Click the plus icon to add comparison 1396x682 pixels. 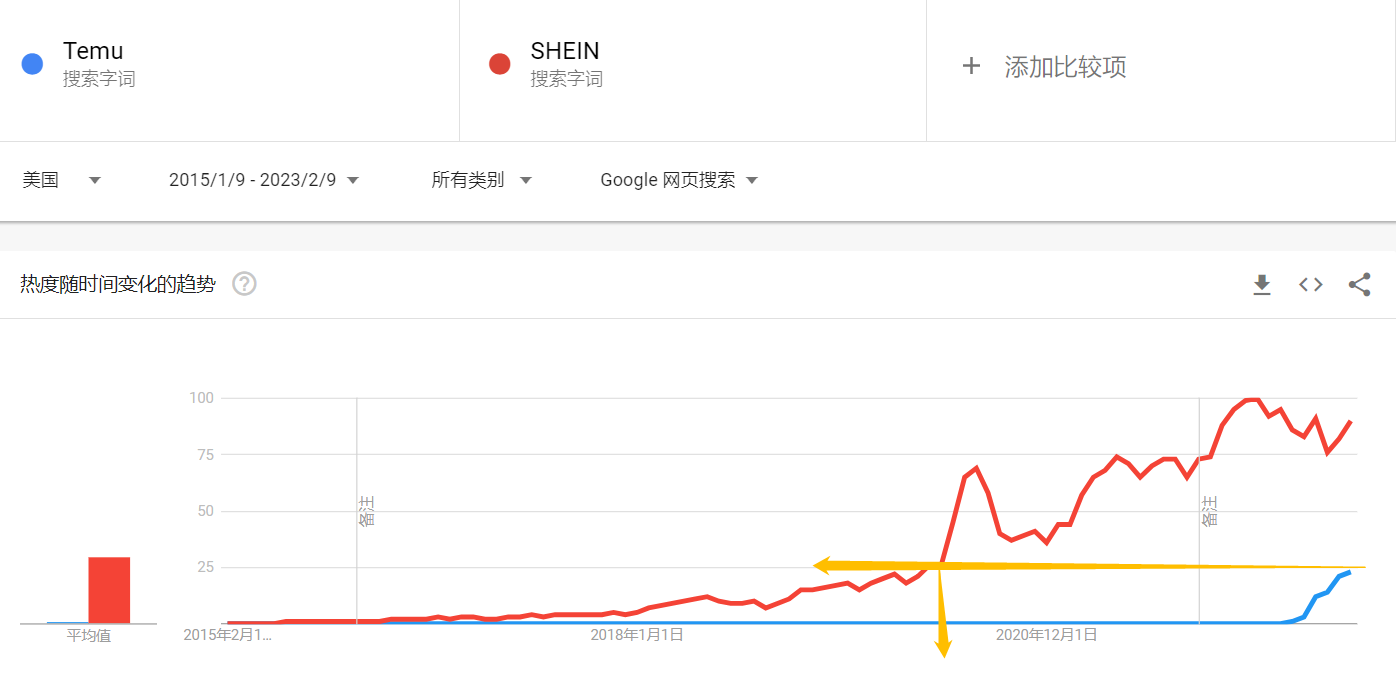[970, 67]
